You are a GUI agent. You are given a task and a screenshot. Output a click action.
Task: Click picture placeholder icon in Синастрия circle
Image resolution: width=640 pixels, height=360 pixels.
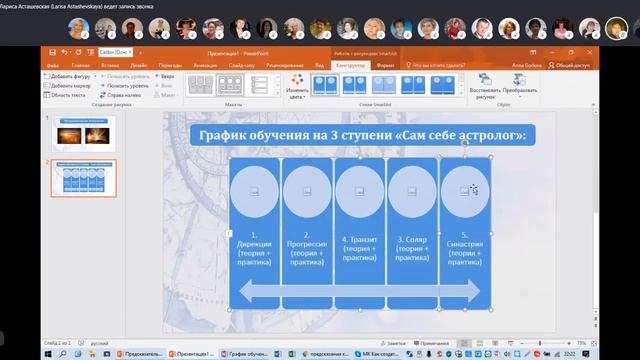(x=464, y=191)
